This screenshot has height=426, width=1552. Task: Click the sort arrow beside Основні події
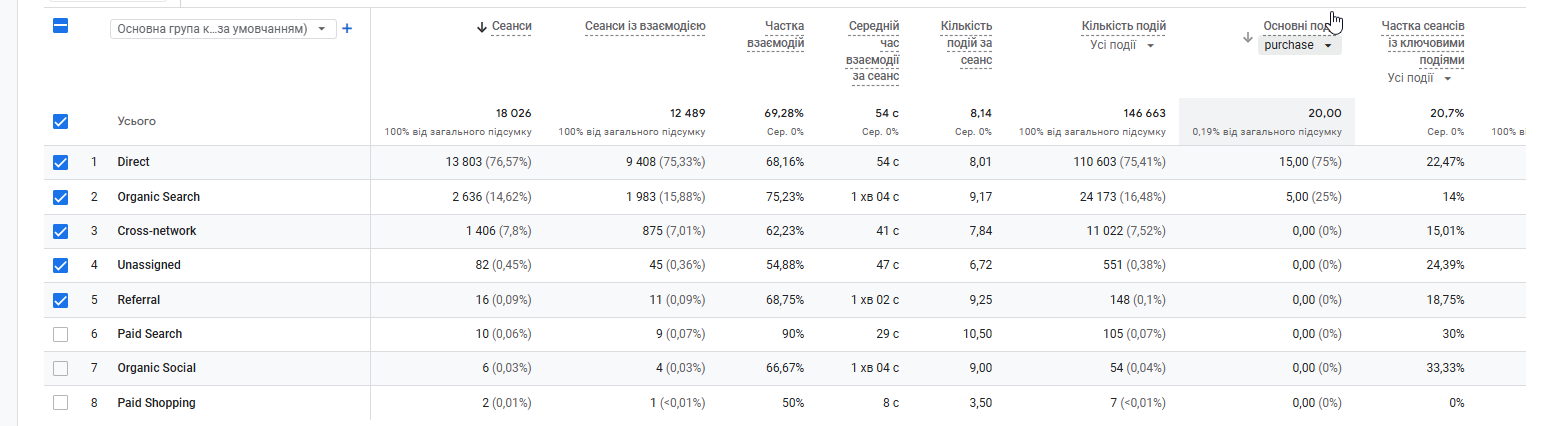(x=1247, y=37)
